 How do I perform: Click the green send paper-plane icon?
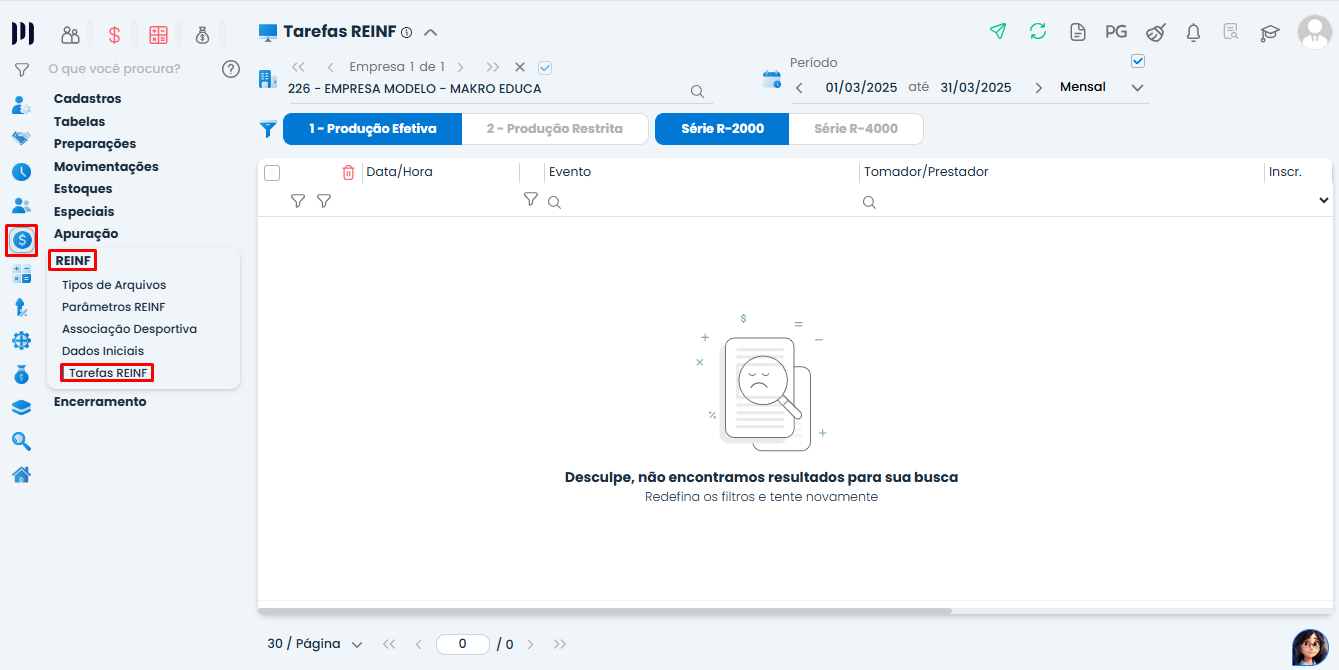coord(997,31)
